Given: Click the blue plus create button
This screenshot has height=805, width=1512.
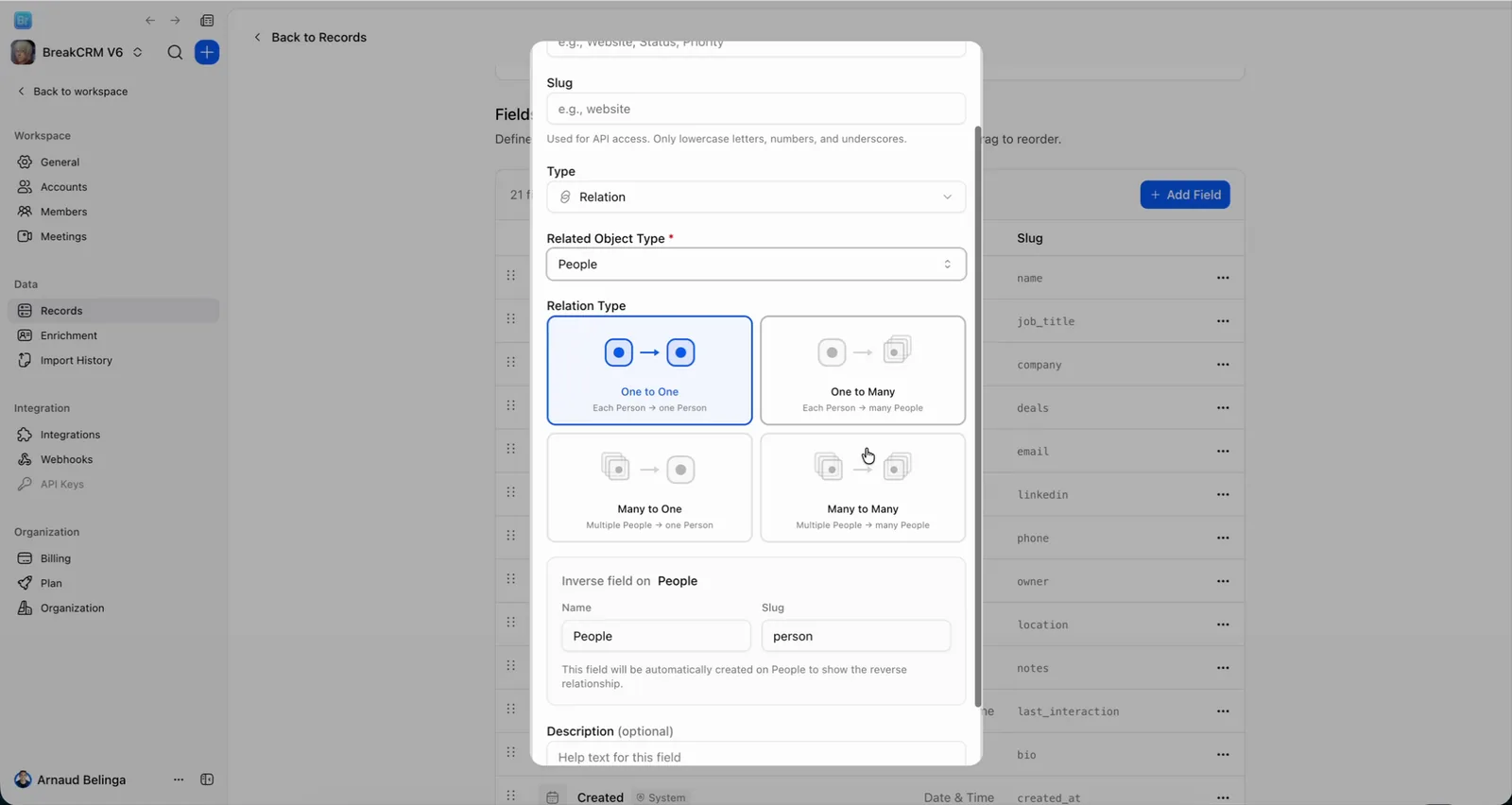Looking at the screenshot, I should click(x=207, y=52).
